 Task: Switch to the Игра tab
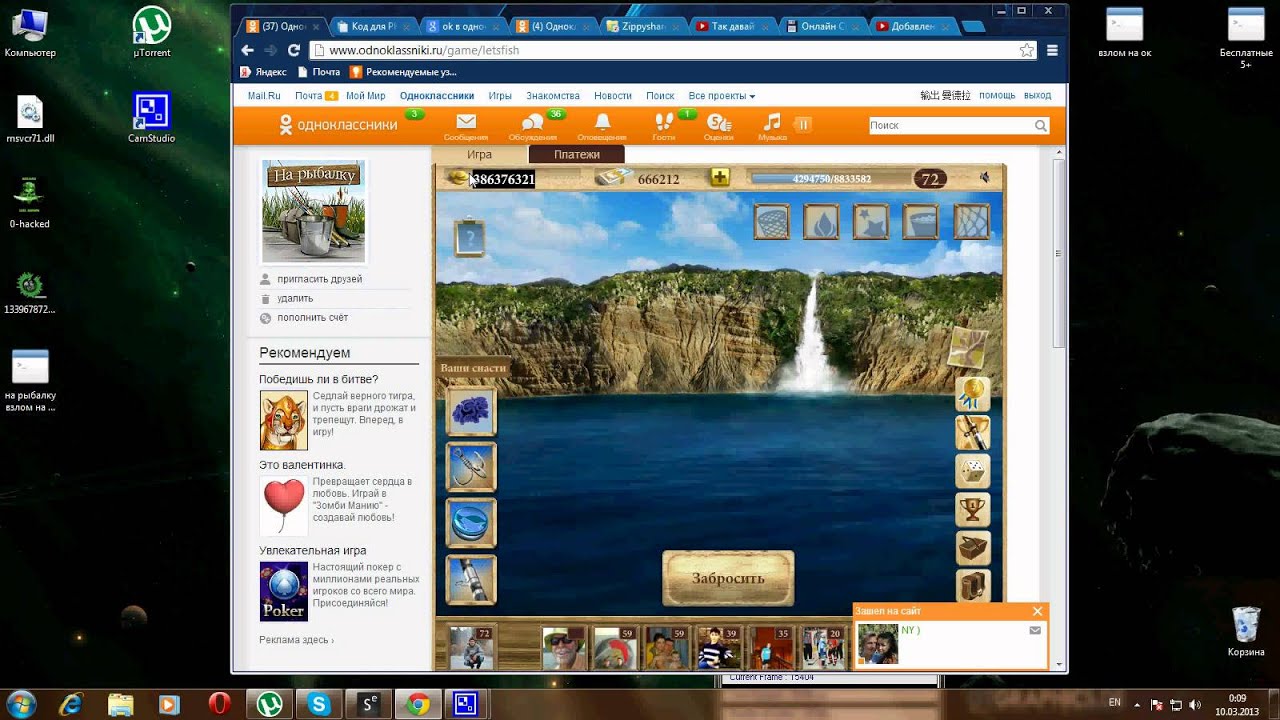tap(480, 155)
